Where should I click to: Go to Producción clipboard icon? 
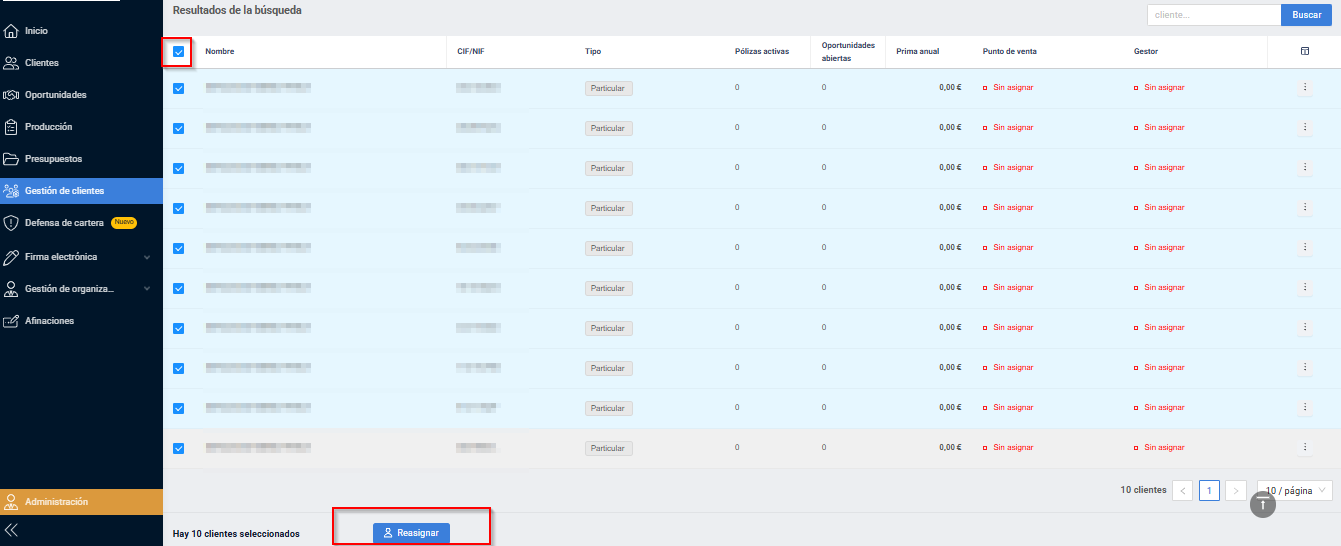coord(11,127)
